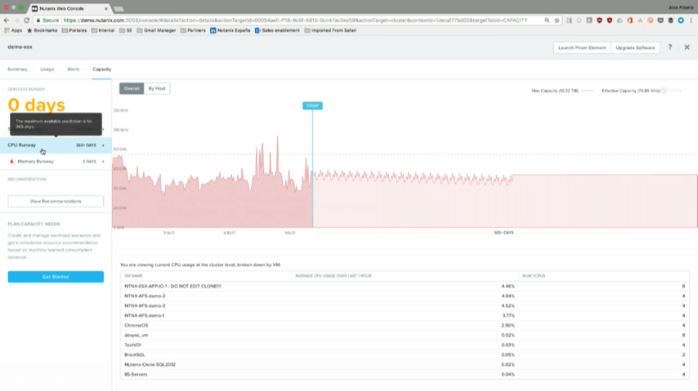Click VM row ChromeOS

pos(404,326)
